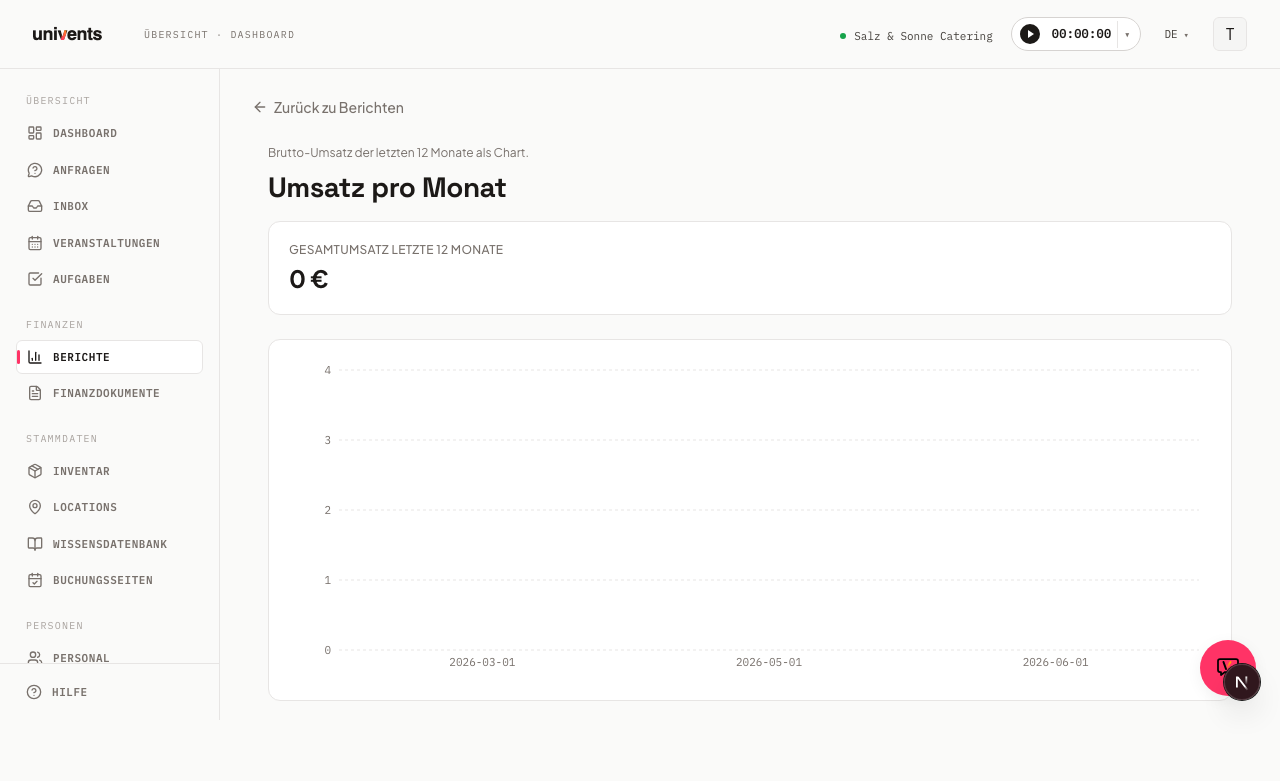Click the Berichte bar chart icon
1280x781 pixels.
35,357
